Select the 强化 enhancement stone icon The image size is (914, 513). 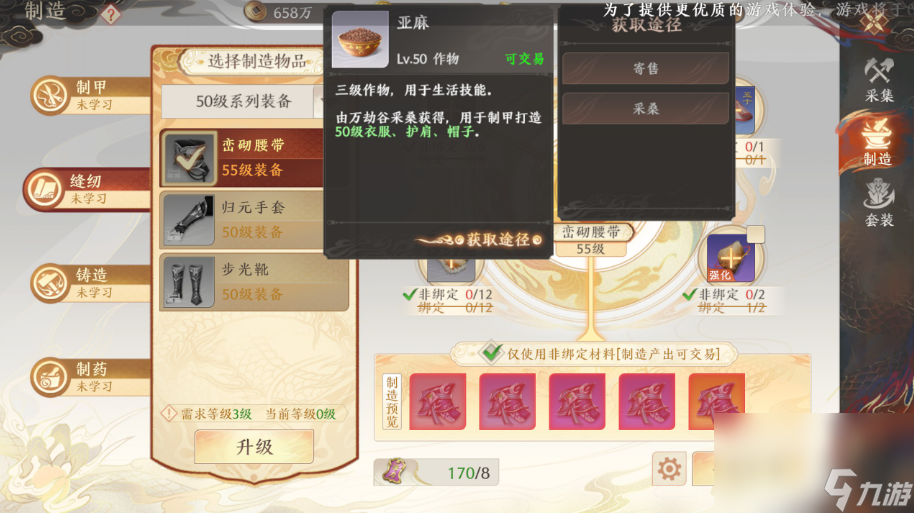point(730,257)
